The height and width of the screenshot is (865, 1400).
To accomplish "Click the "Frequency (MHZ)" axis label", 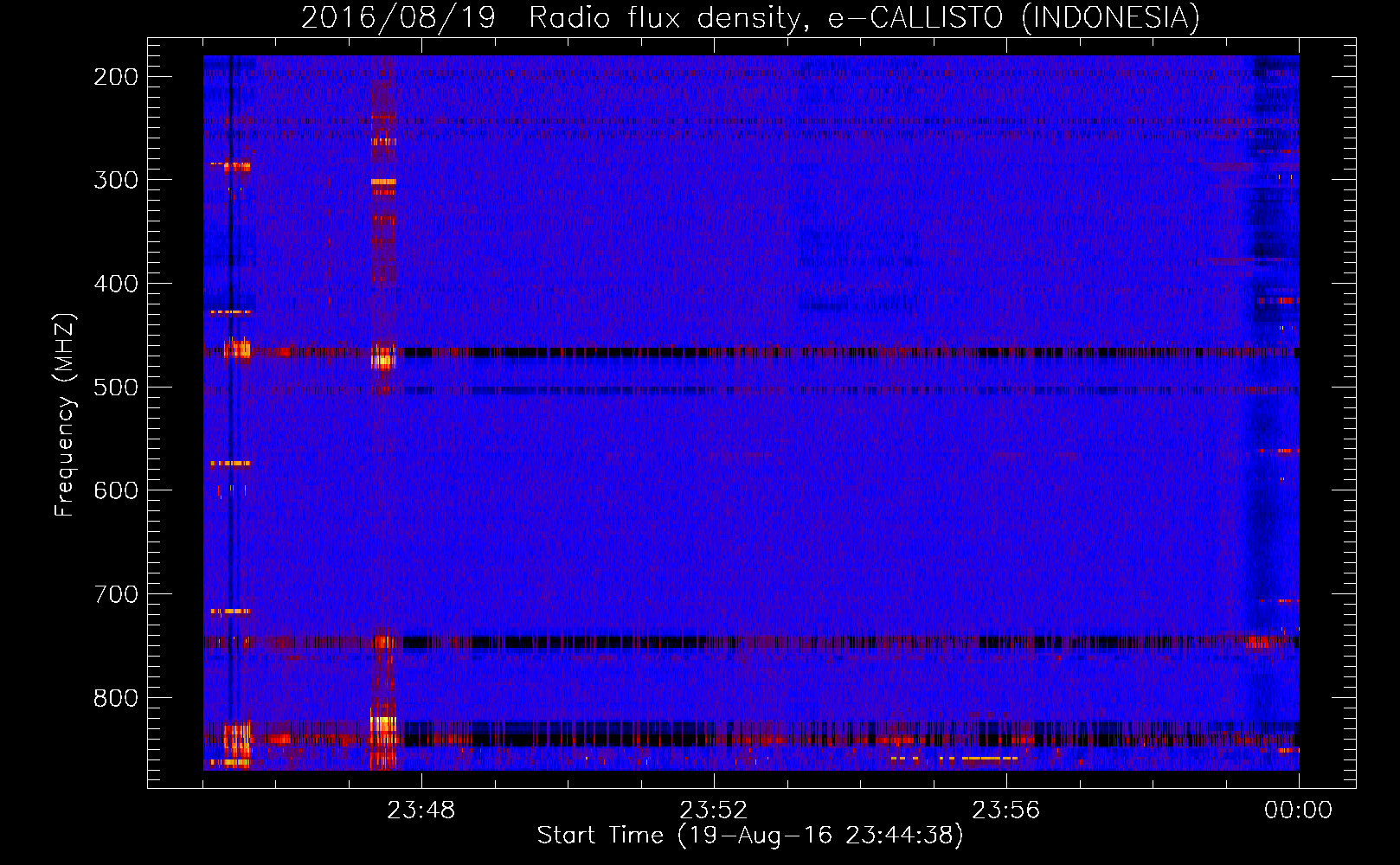I will pos(65,415).
